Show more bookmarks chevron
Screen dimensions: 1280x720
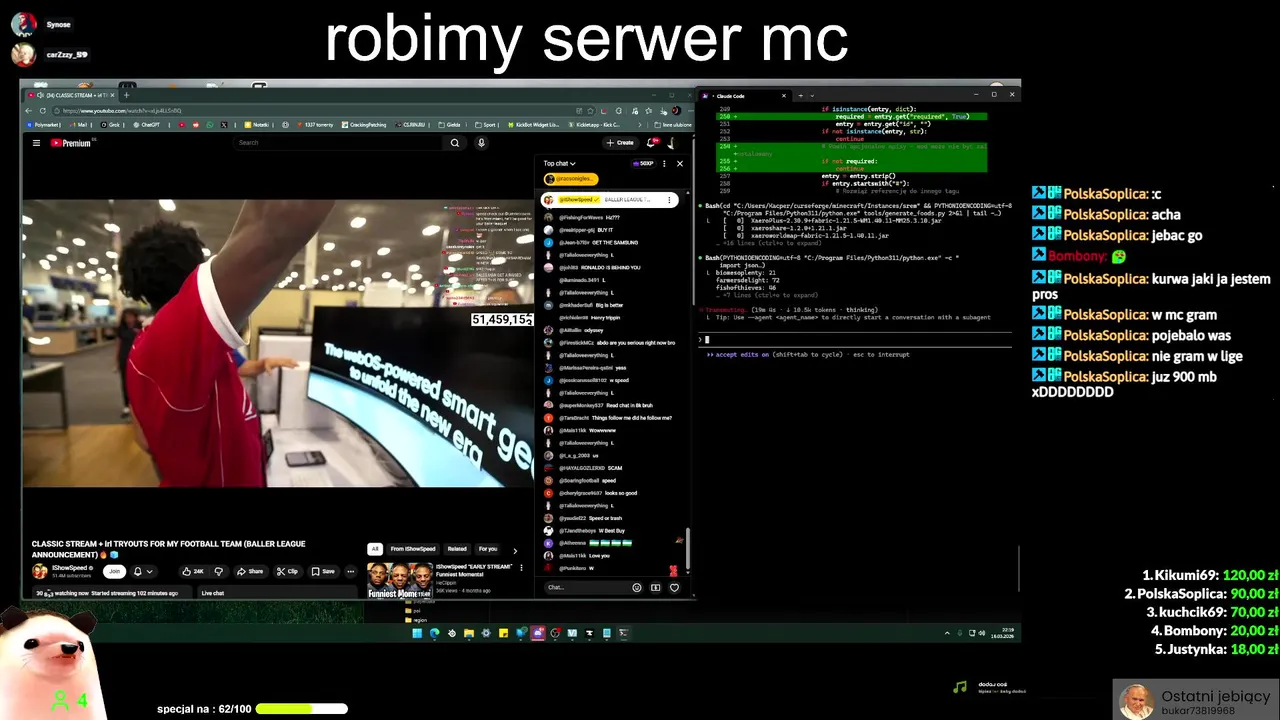click(639, 125)
